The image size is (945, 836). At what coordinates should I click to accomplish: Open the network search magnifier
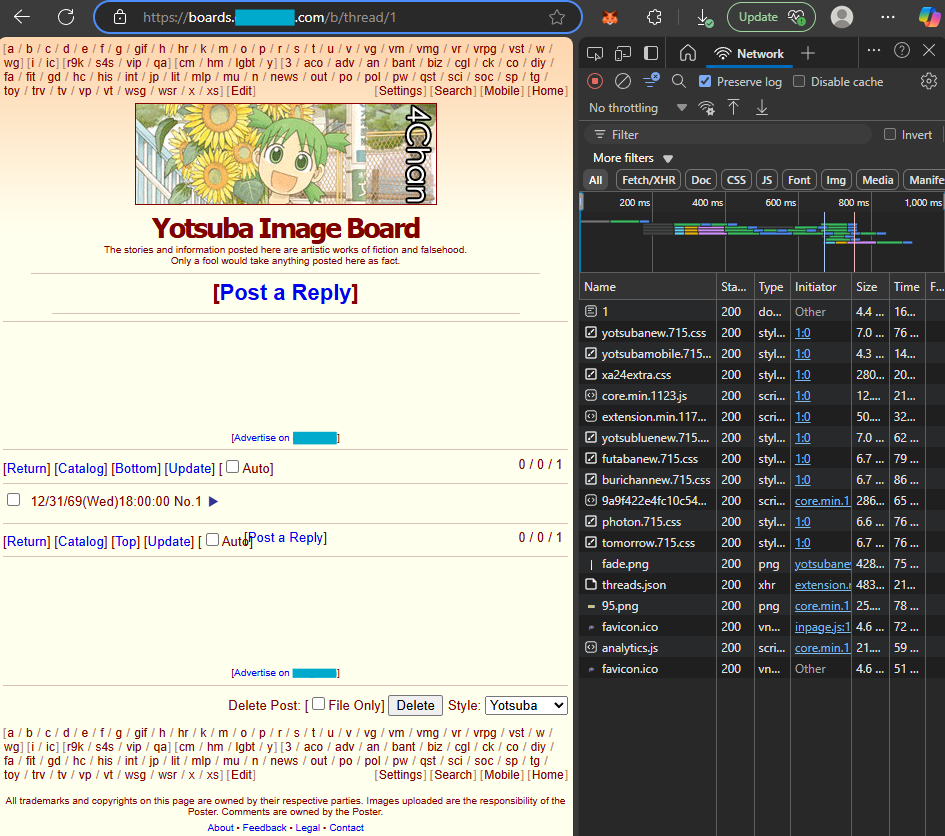679,81
